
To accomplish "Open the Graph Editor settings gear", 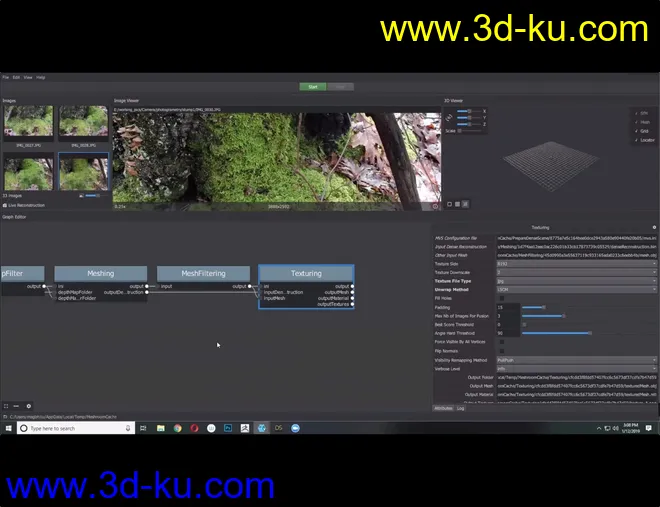I will coord(29,406).
